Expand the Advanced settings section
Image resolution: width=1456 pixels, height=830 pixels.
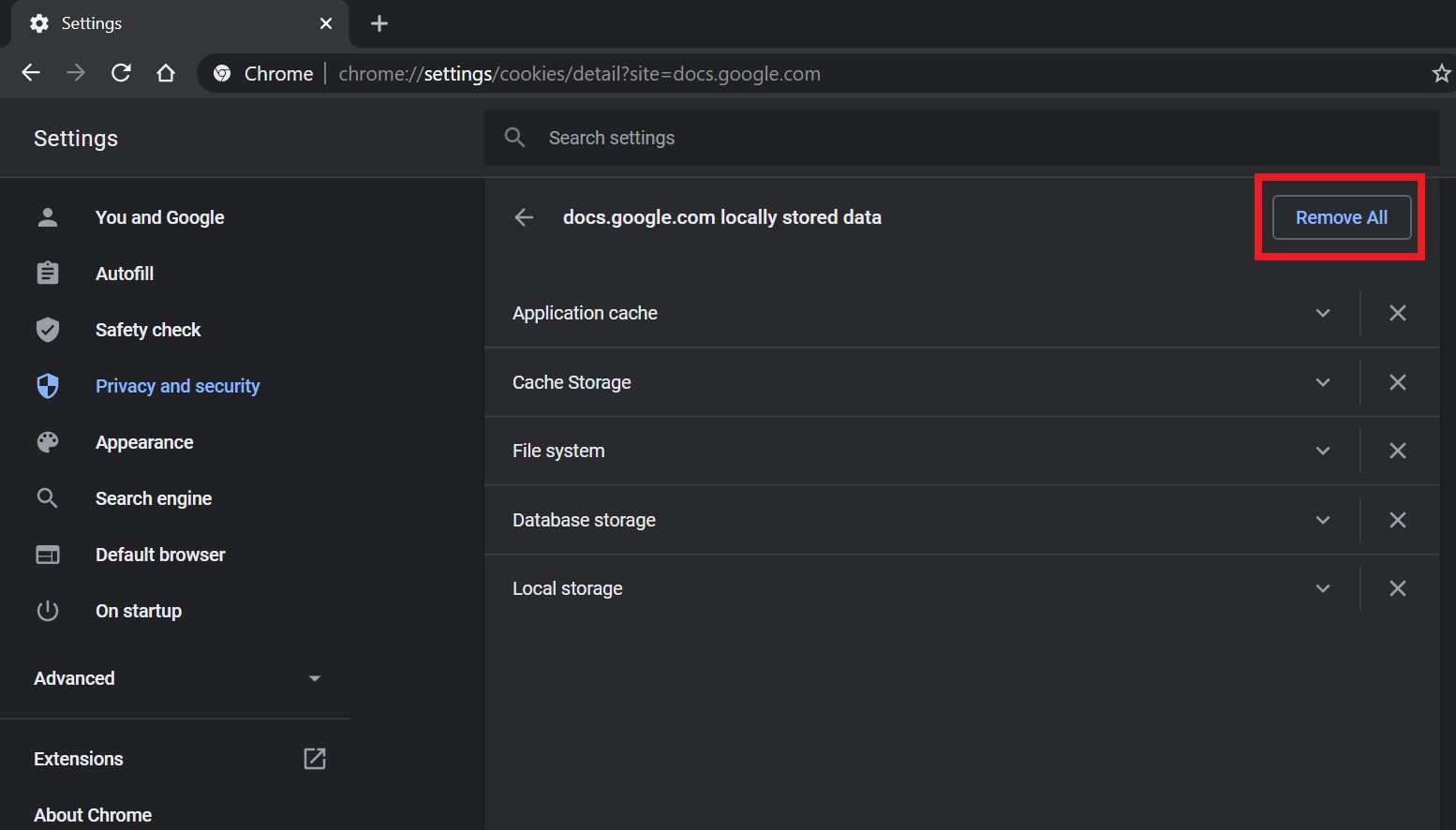click(315, 678)
